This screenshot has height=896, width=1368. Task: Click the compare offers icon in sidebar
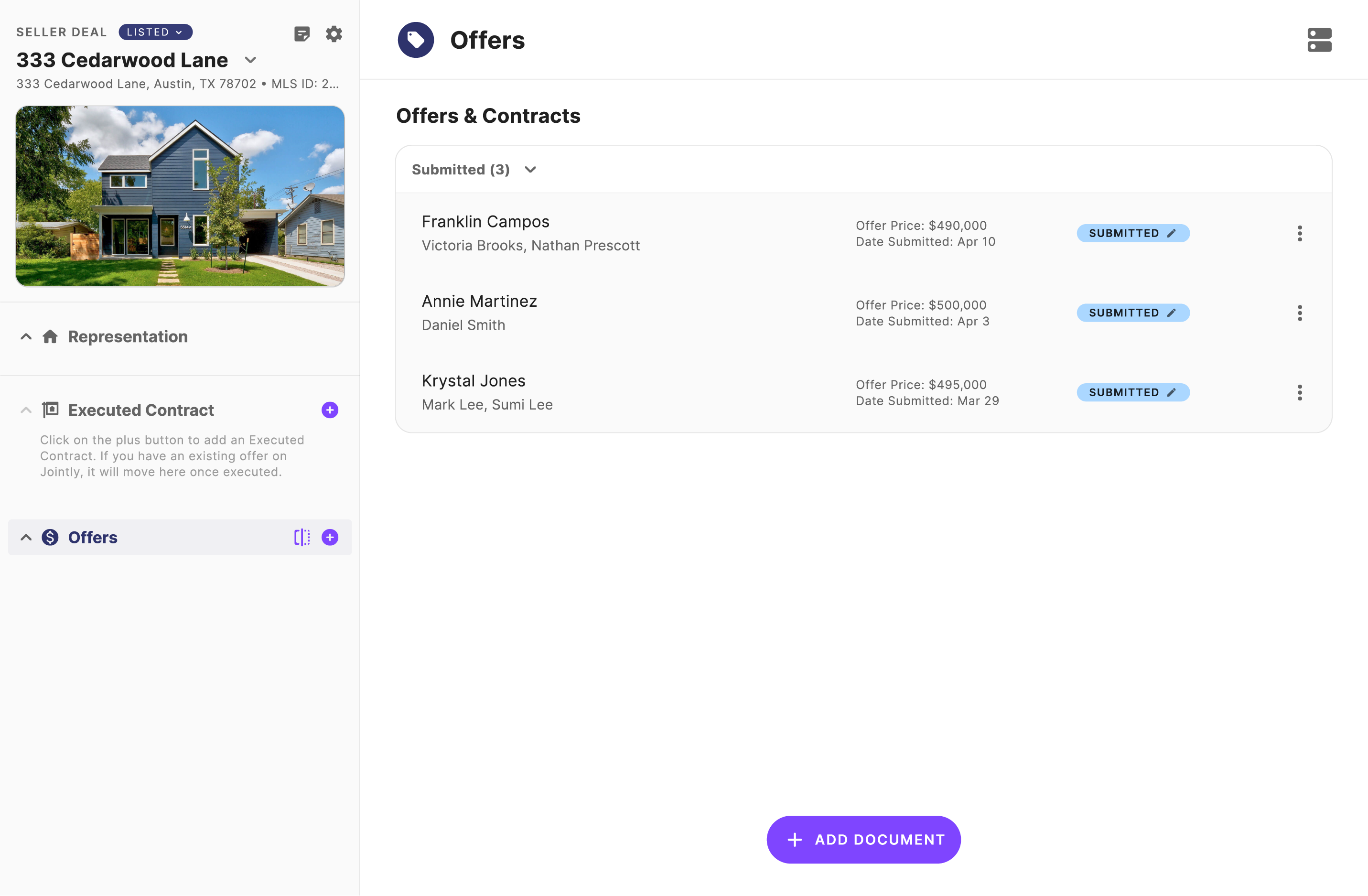click(x=302, y=538)
